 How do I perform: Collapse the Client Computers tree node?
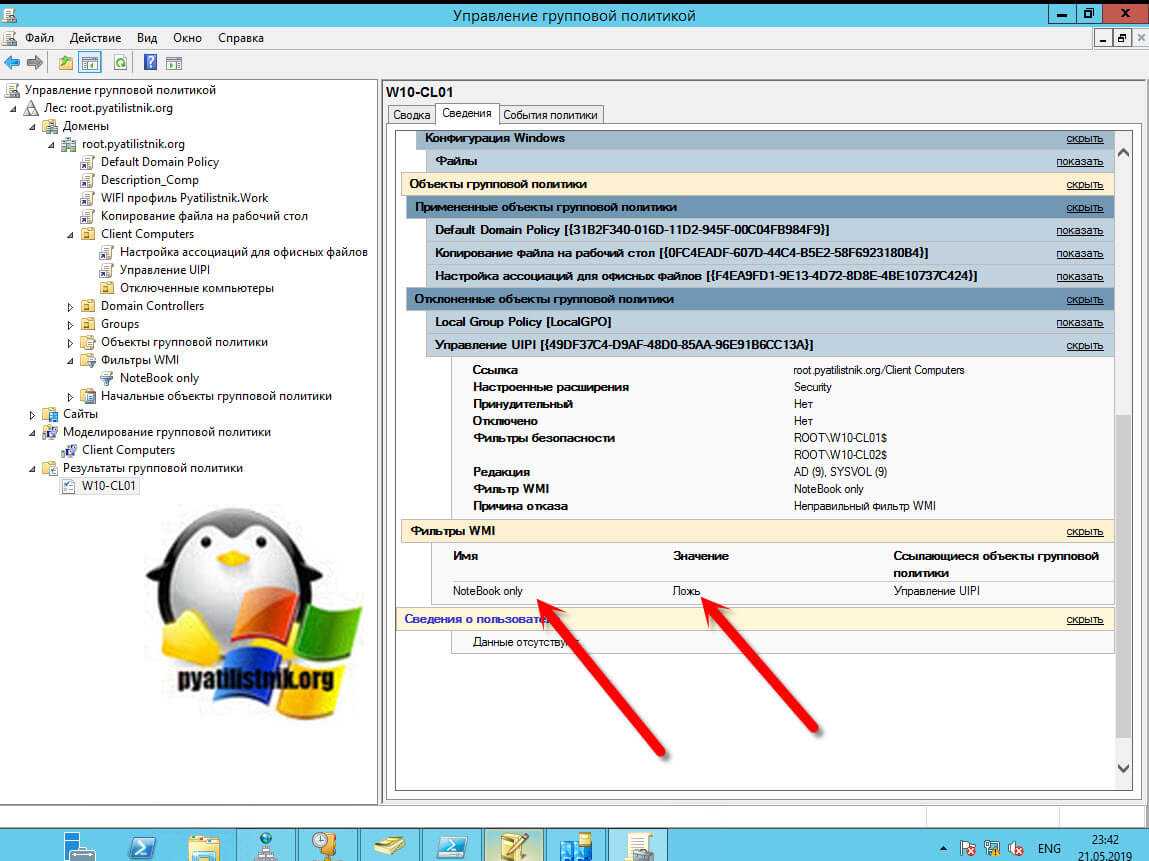pyautogui.click(x=71, y=235)
